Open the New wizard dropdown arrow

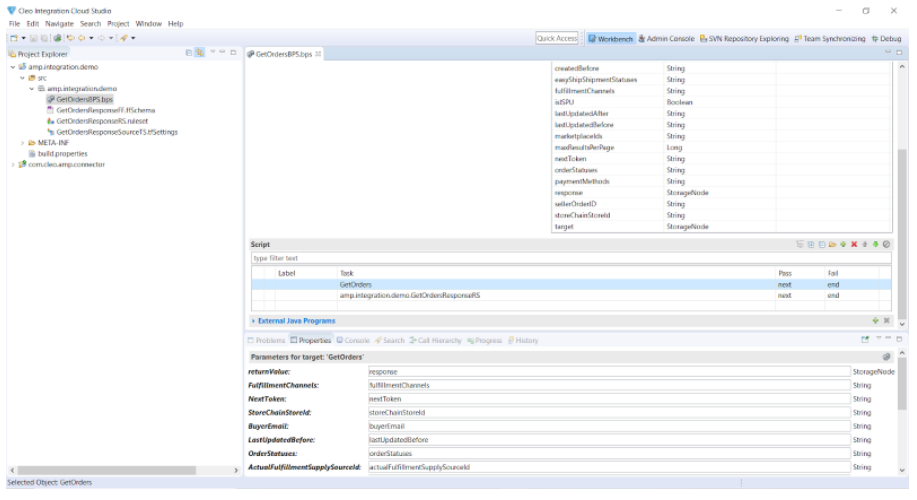point(23,38)
